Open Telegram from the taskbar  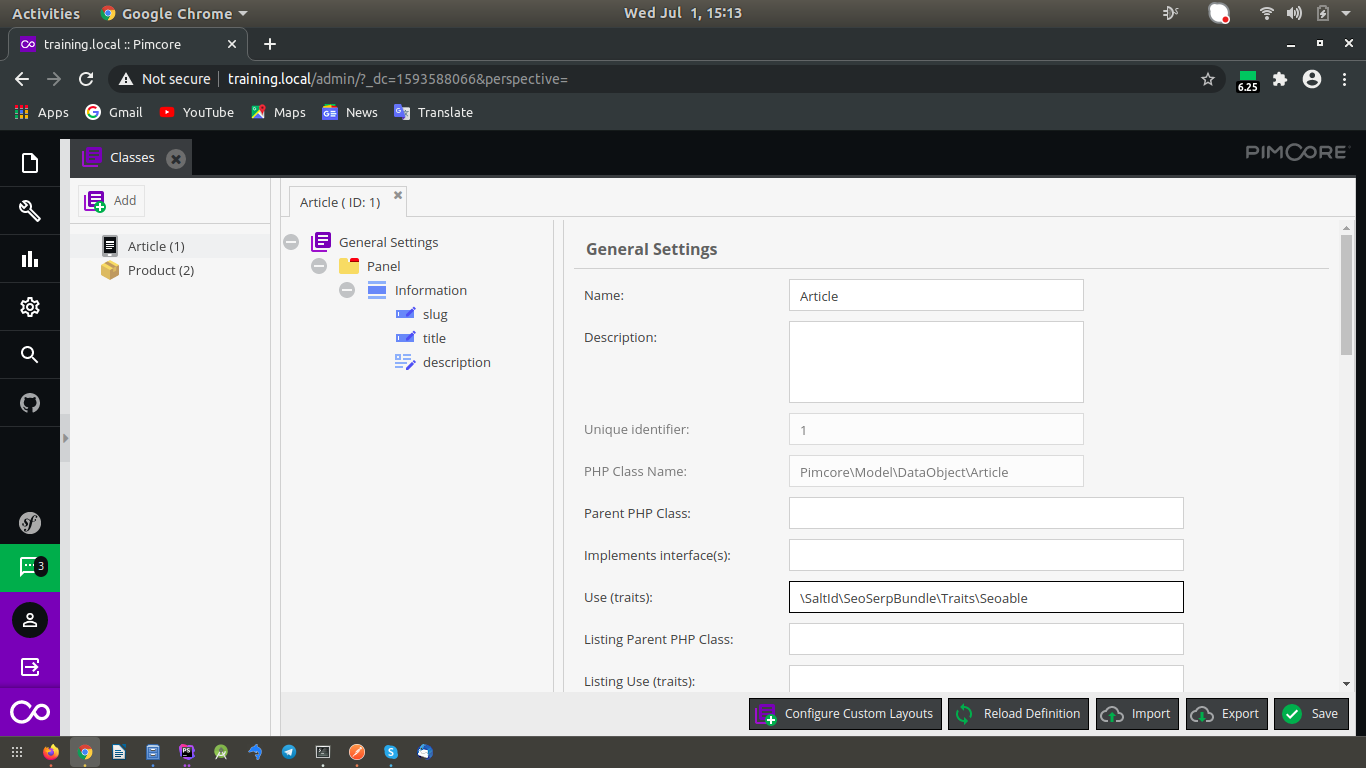(x=289, y=752)
